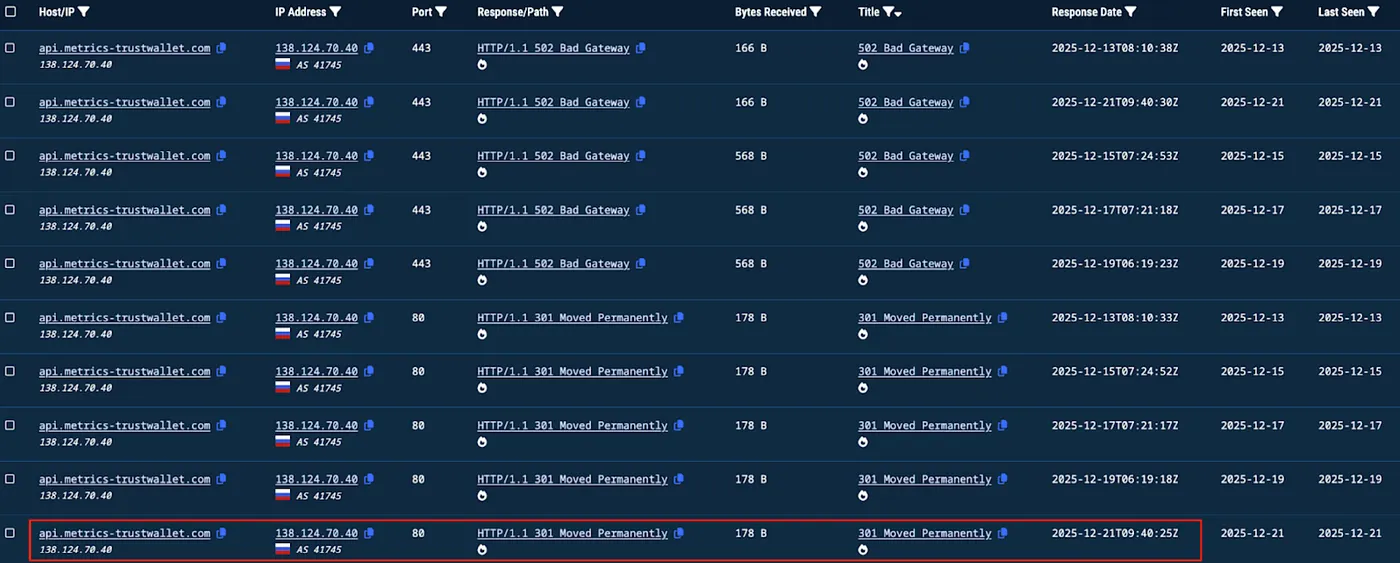Open the Host/IP column filter

pos(83,12)
